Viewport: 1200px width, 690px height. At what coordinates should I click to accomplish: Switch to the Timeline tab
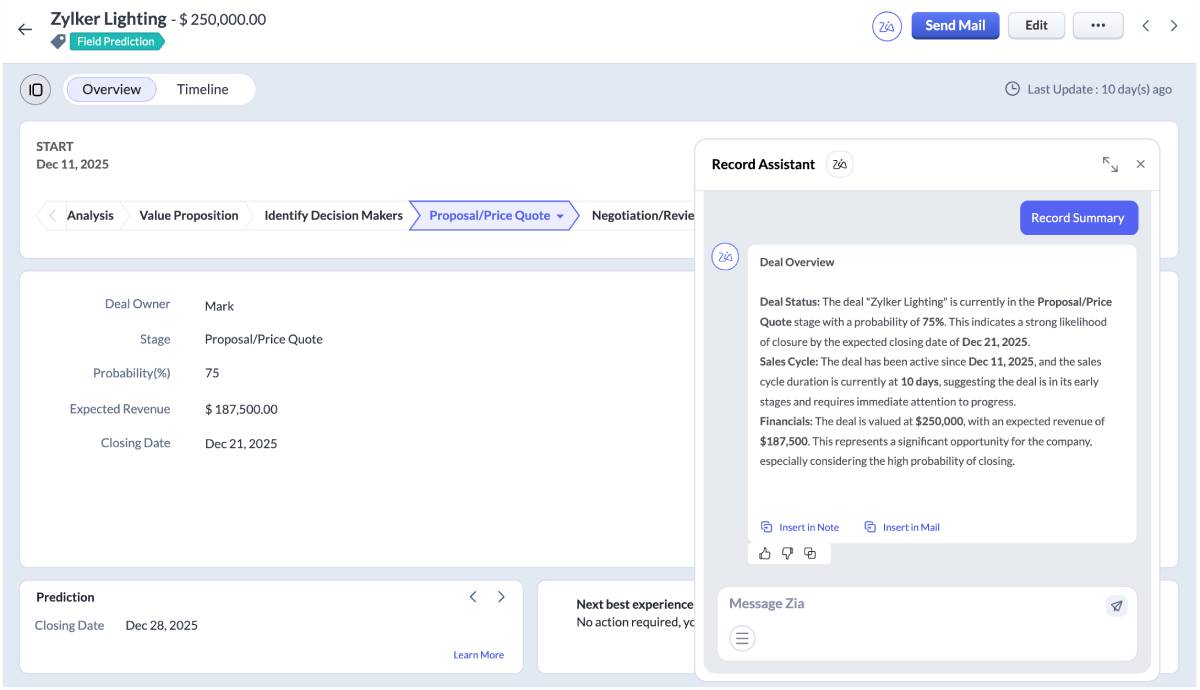point(201,89)
